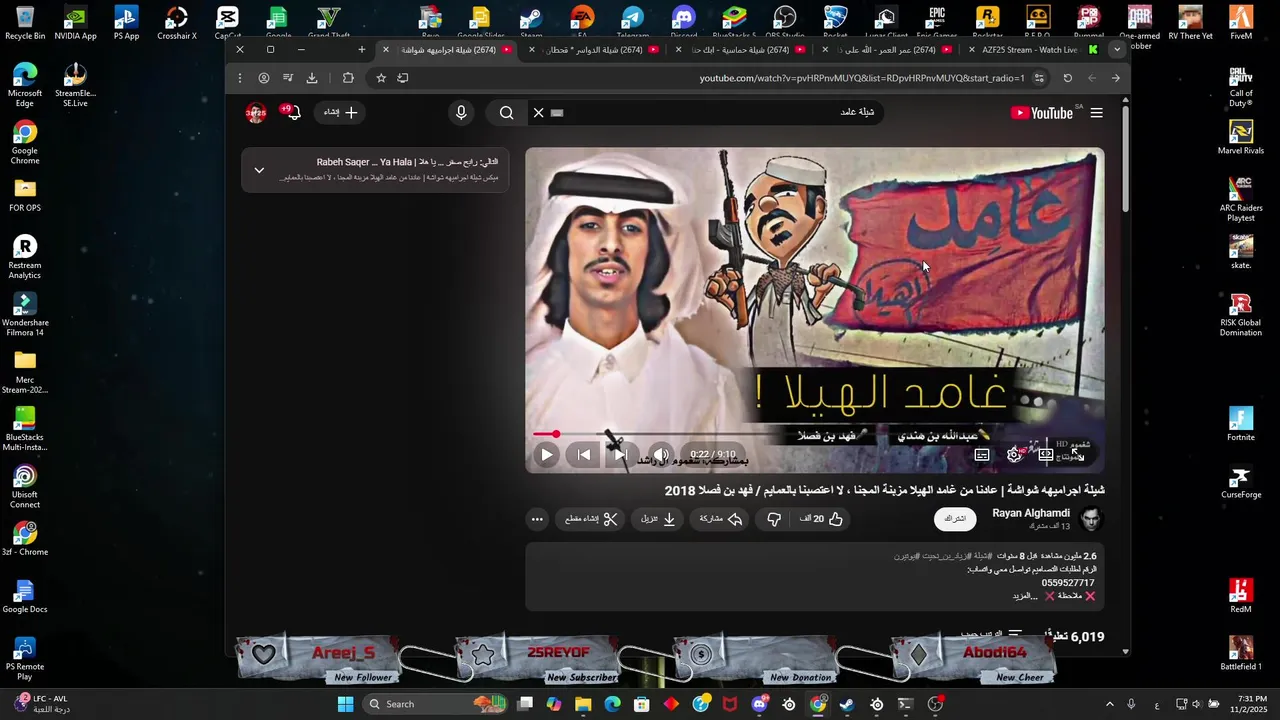Mute the video volume speaker icon

tap(661, 455)
